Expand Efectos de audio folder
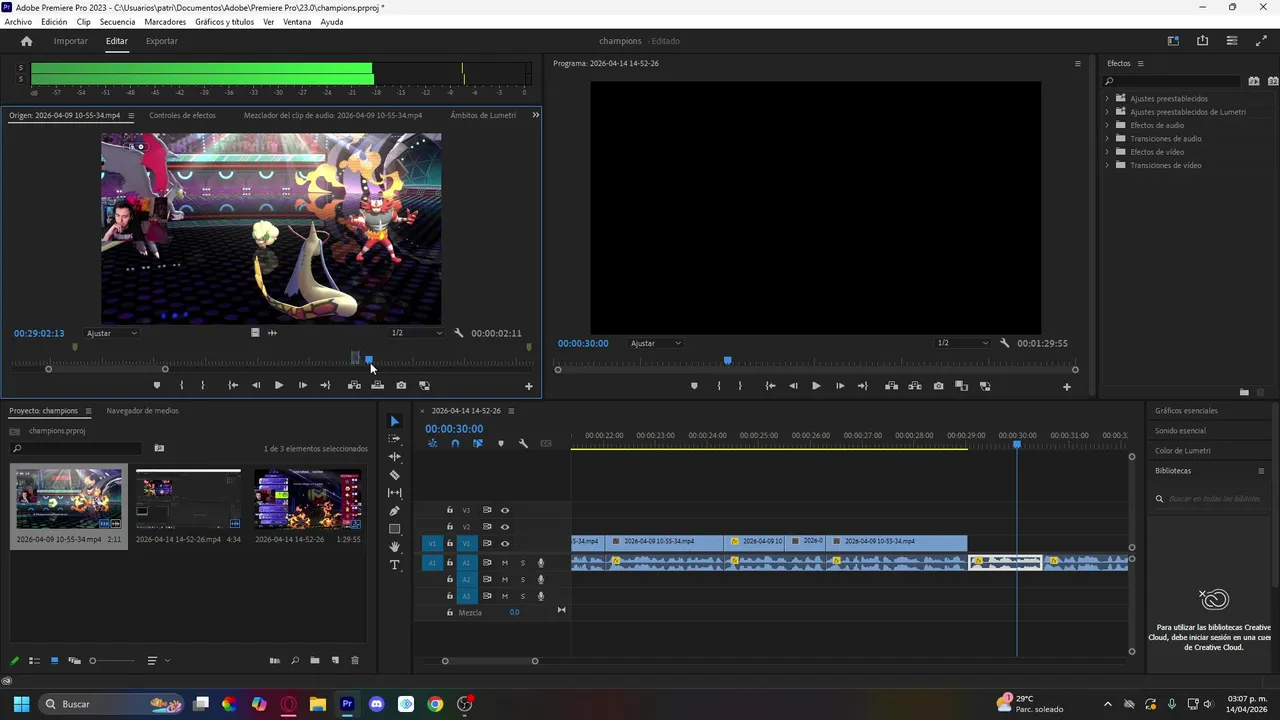Image resolution: width=1280 pixels, height=720 pixels. (1107, 125)
